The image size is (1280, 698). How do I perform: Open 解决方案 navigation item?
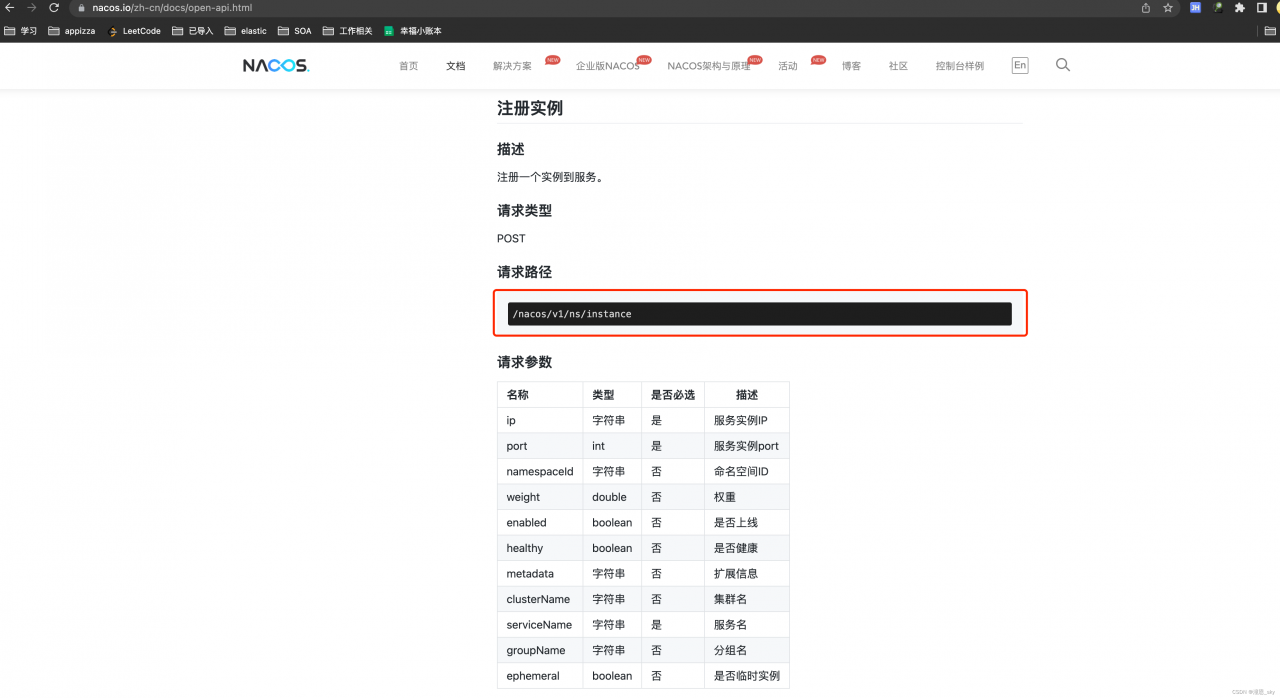tap(513, 66)
